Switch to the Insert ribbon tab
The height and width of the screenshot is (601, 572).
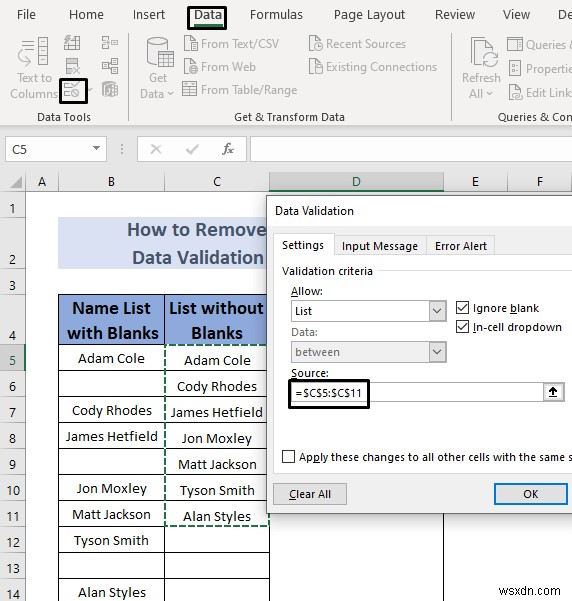[149, 15]
